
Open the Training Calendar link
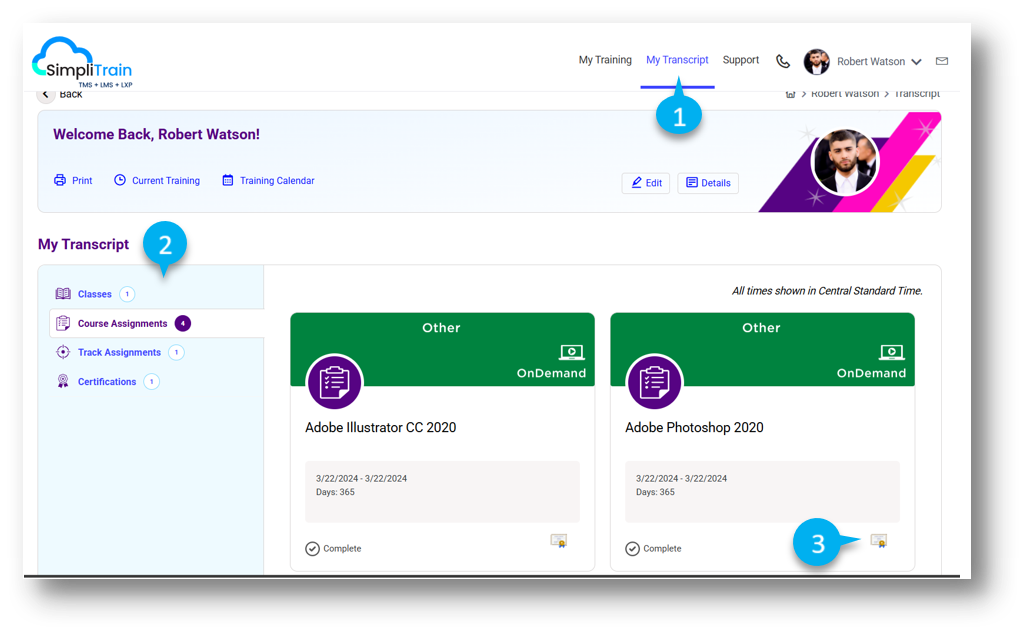(268, 181)
